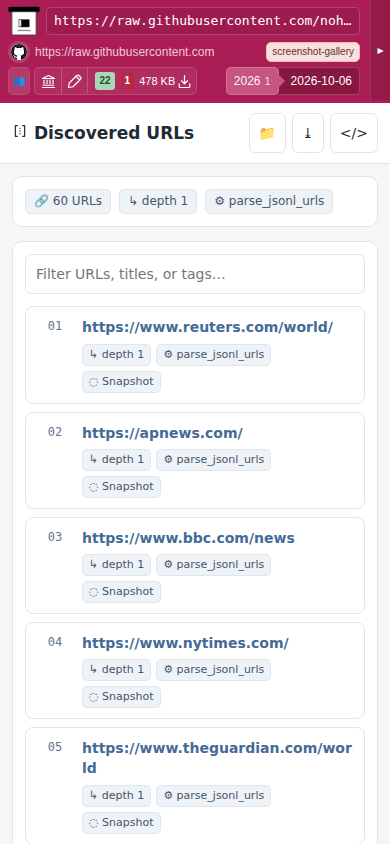Screen dimensions: 390x844
Task: Click the screenshot-gallery tag
Action: click(x=313, y=52)
